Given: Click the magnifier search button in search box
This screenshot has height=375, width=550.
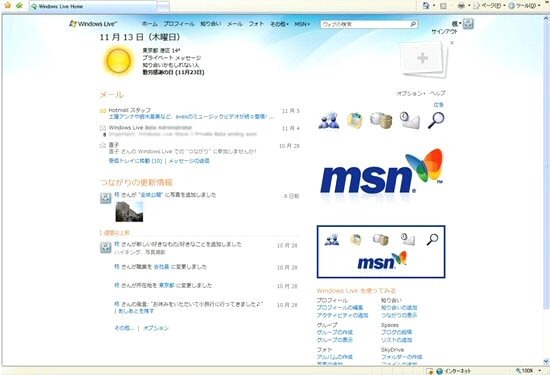Looking at the screenshot, I should (x=413, y=24).
